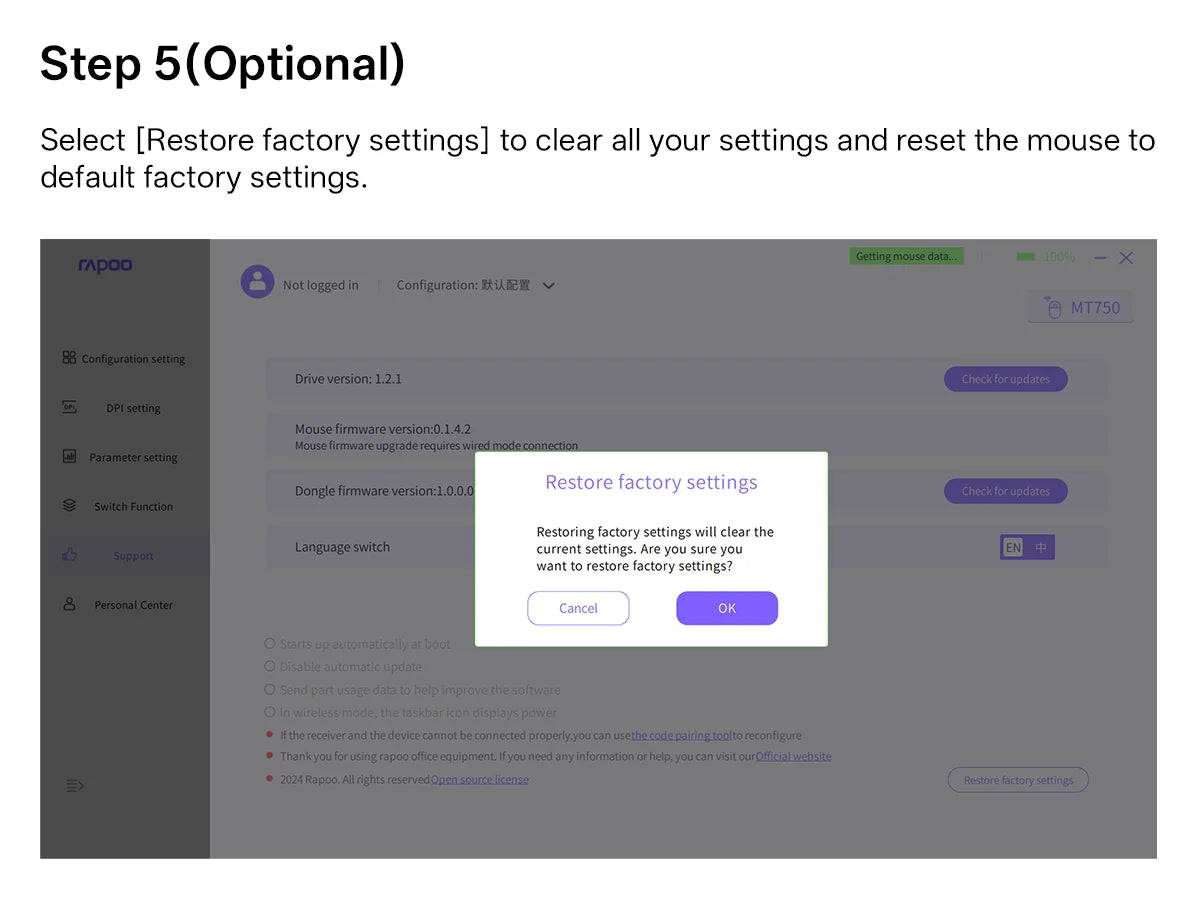Click the Parameter setting chart icon
The image size is (1200, 900).
(69, 456)
